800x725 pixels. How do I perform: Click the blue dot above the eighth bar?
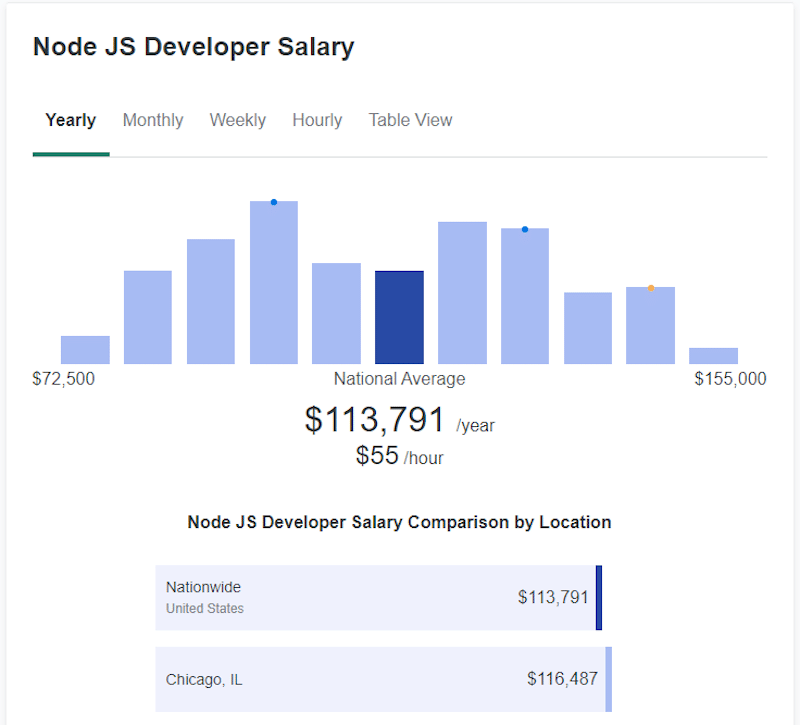click(x=524, y=229)
